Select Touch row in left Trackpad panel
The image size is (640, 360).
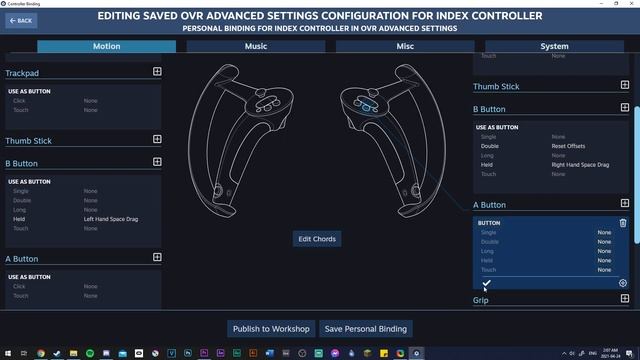tap(83, 110)
